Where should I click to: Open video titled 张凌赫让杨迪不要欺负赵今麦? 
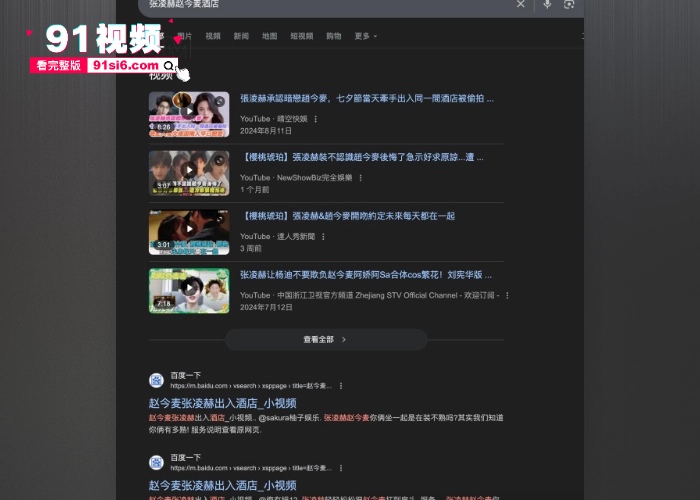(366, 275)
